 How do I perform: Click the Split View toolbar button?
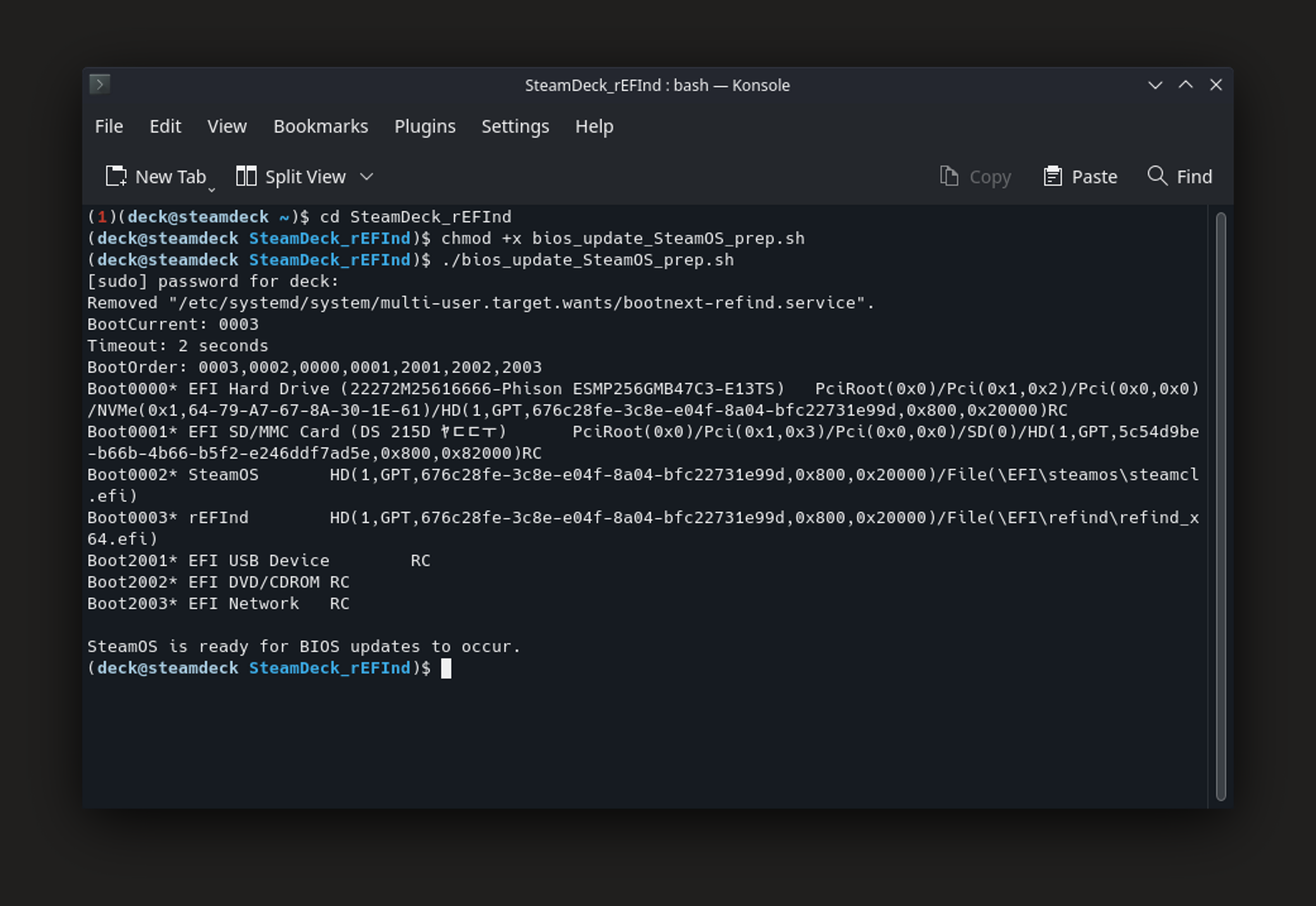[x=291, y=177]
